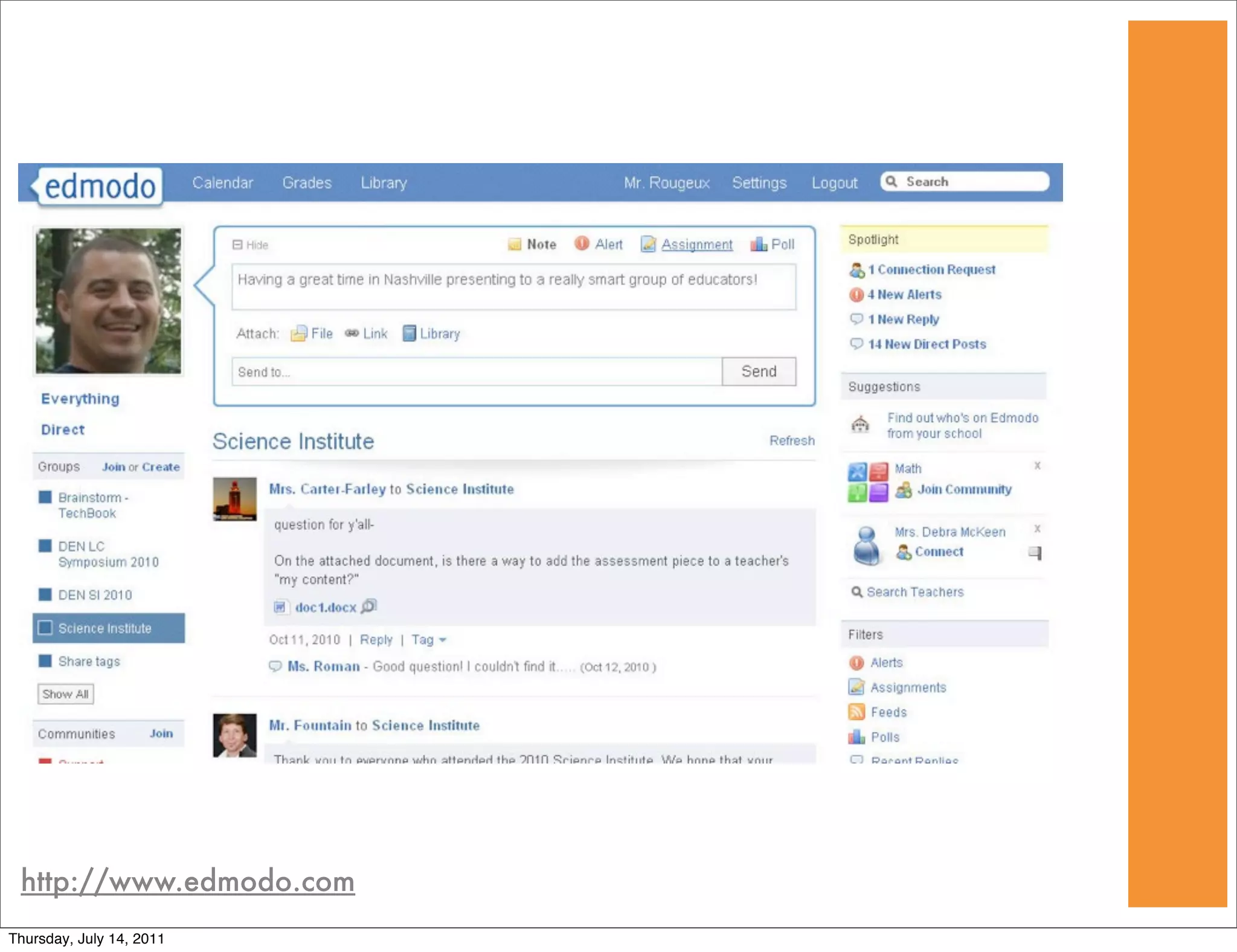Click the Assignment pencil icon
The image size is (1237, 952).
647,243
